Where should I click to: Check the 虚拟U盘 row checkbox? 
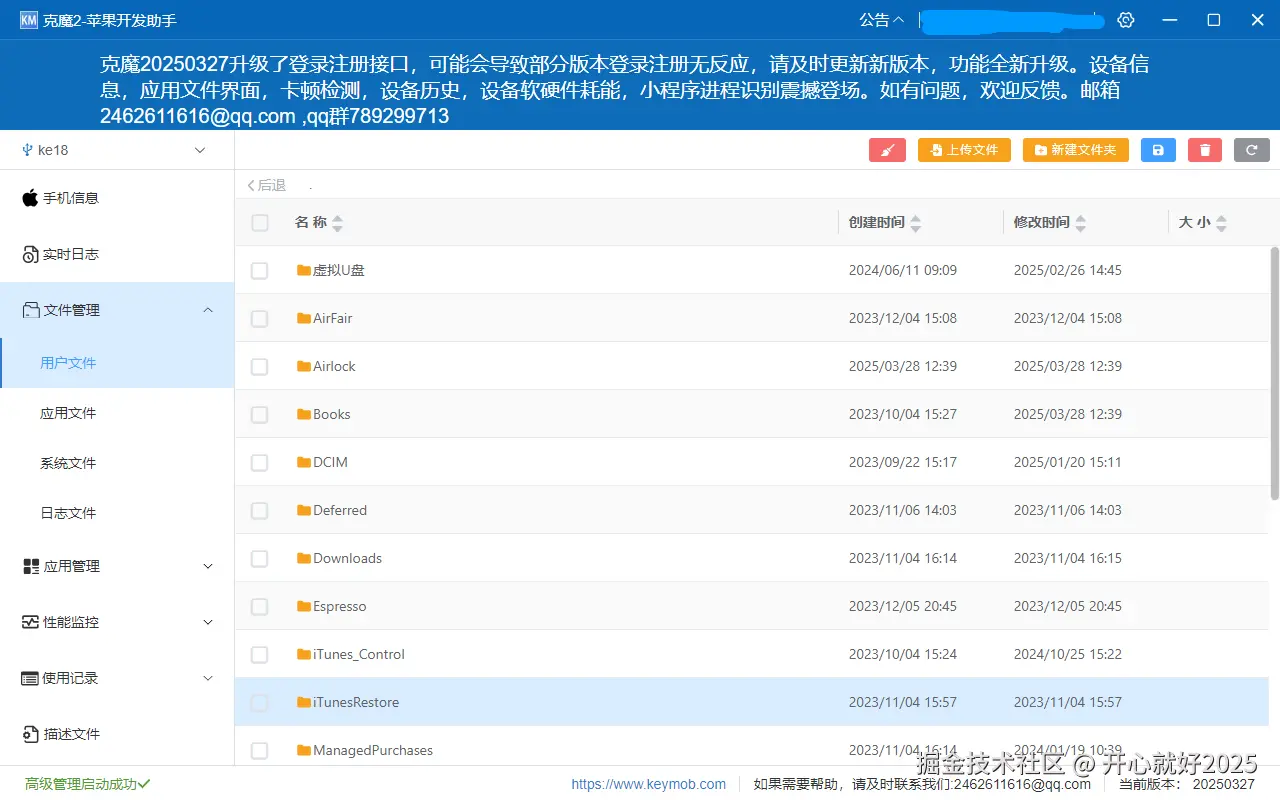coord(259,271)
